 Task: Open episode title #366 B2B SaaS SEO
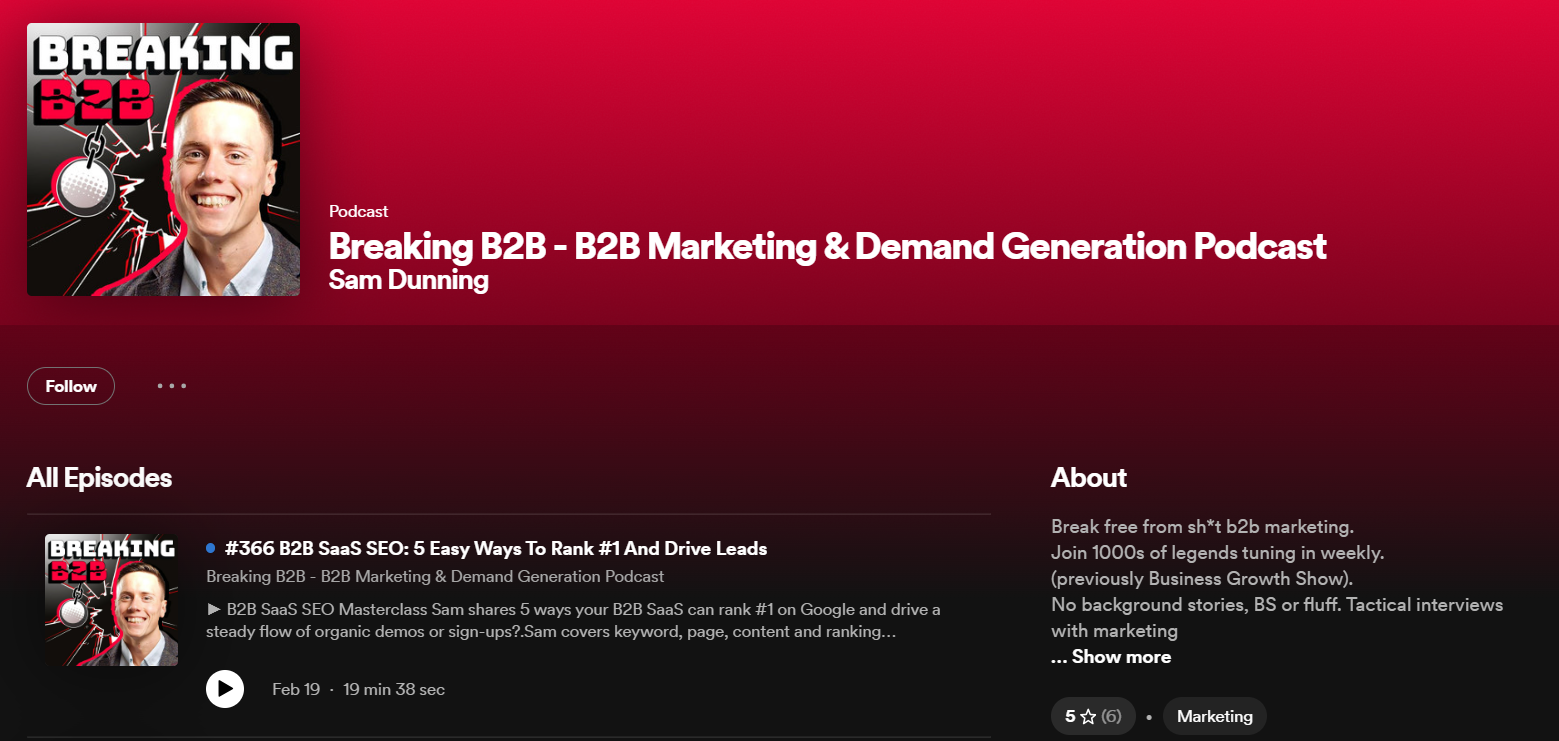click(x=496, y=548)
